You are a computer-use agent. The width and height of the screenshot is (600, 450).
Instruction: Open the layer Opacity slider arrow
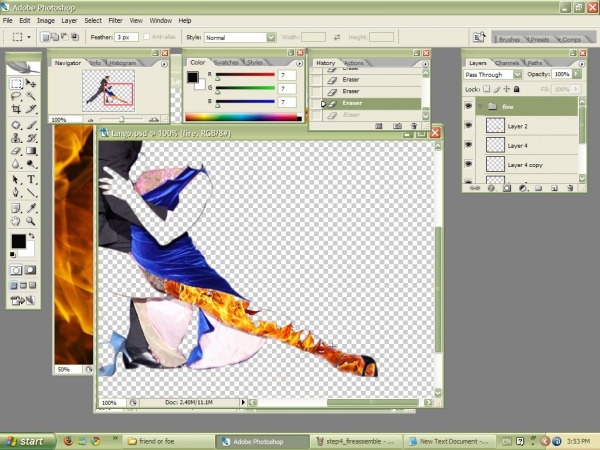[577, 74]
